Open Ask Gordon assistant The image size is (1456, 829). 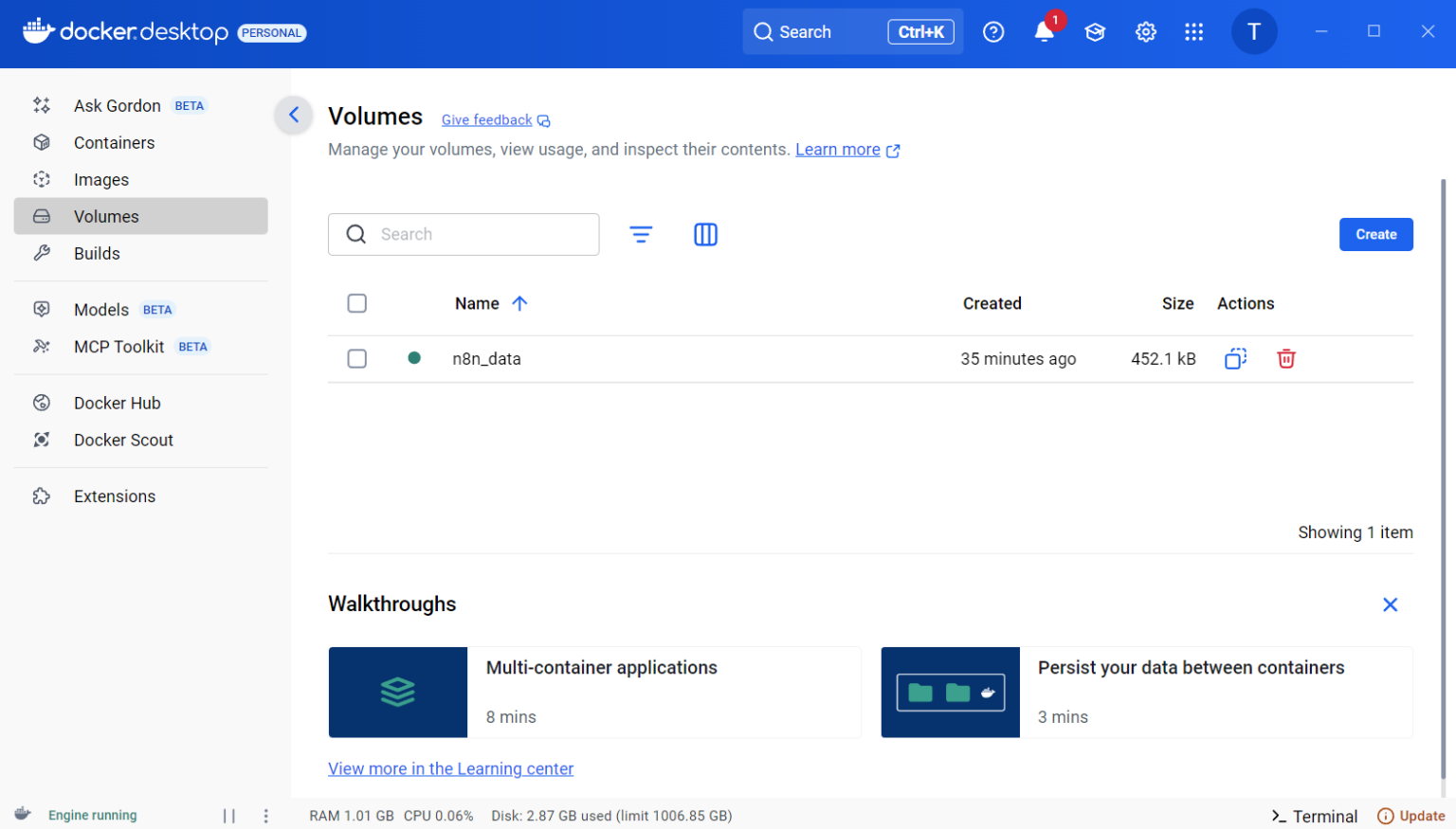click(116, 105)
